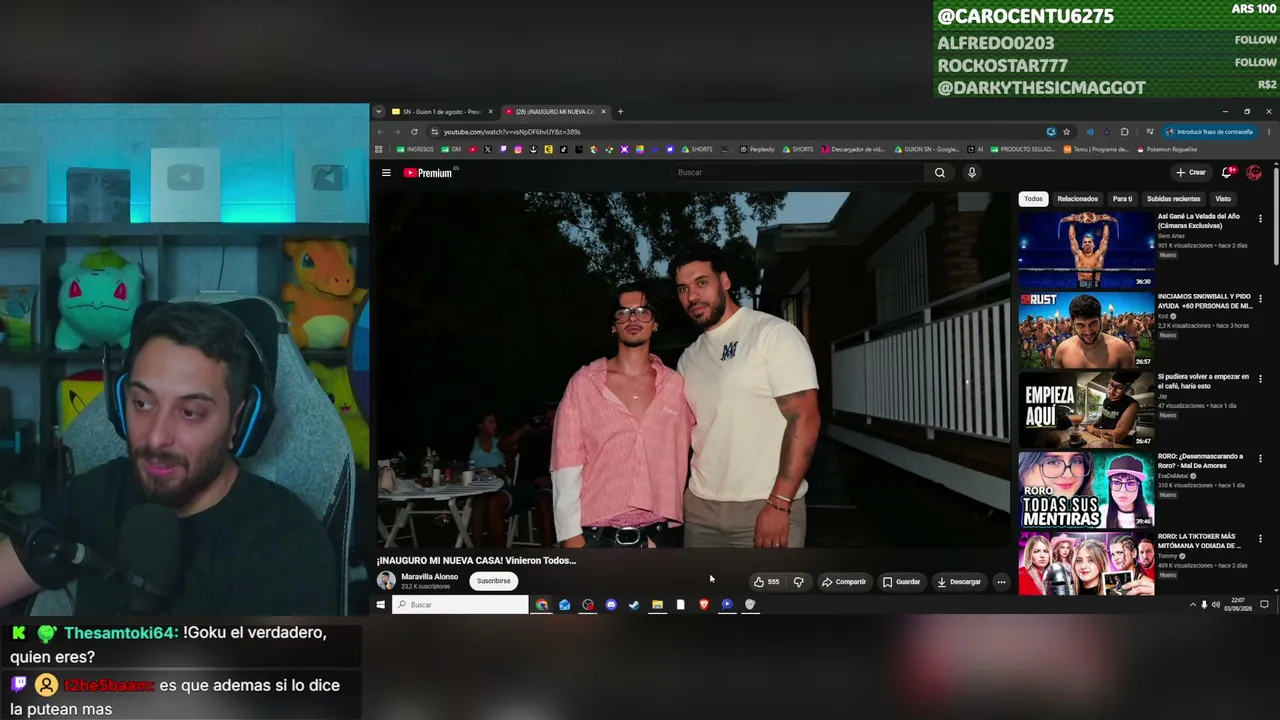Screen dimensions: 1280x720
Task: Open Brave browser from the taskbar
Action: (703, 605)
